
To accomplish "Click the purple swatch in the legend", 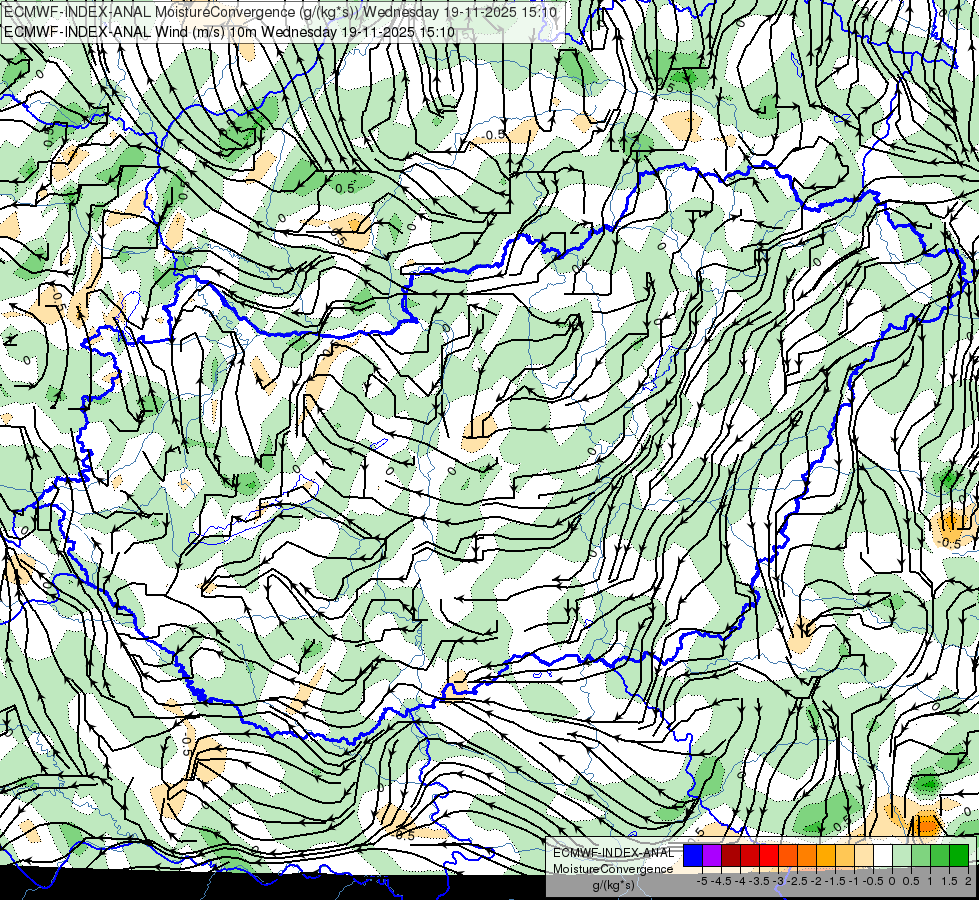I will click(712, 856).
